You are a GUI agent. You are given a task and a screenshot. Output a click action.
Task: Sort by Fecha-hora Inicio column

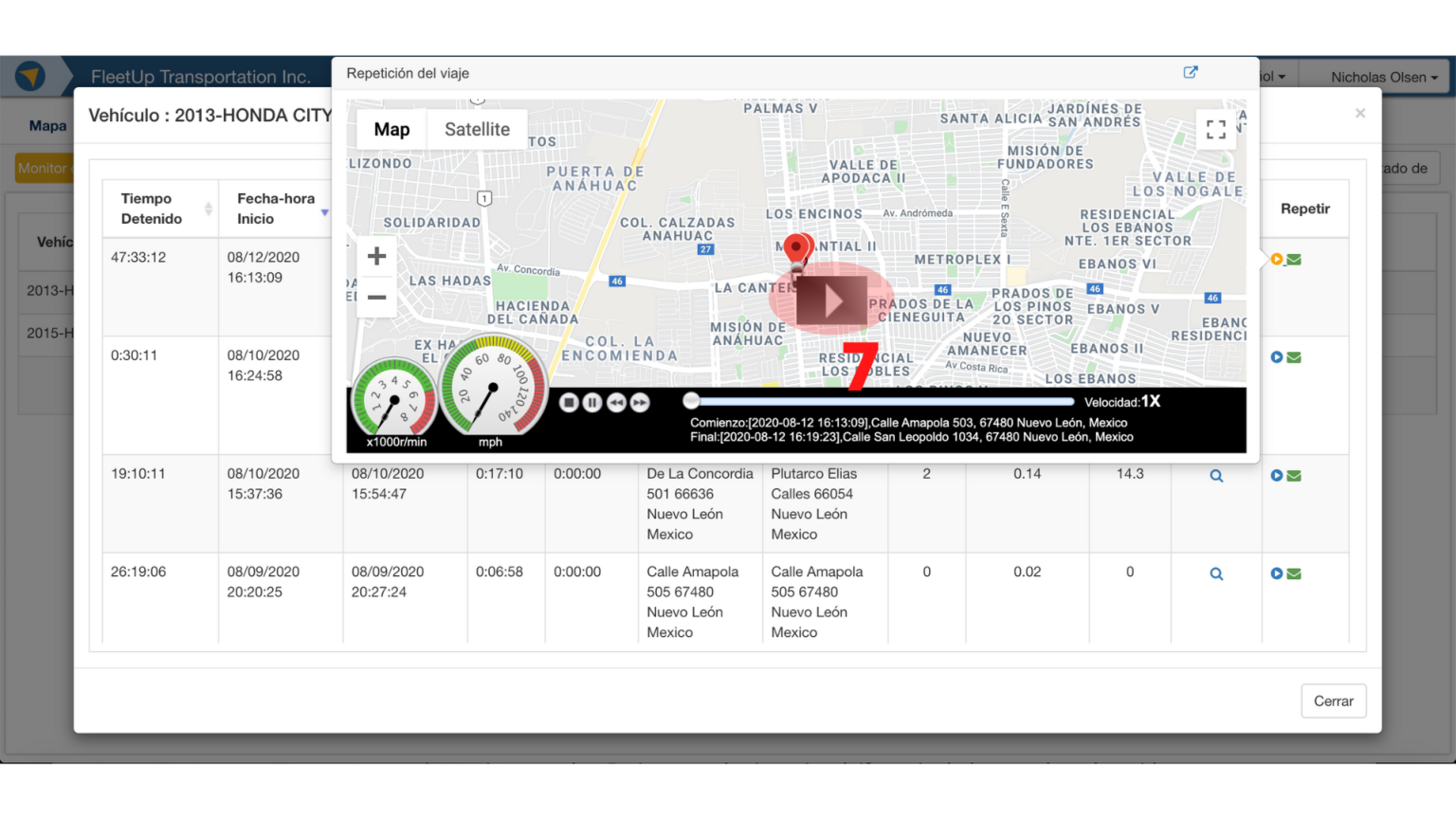[x=280, y=209]
